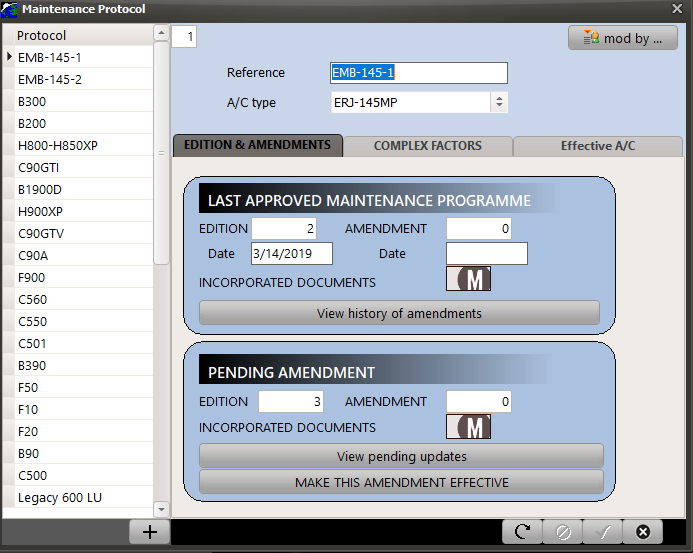Click the checkmark save icon
The width and height of the screenshot is (693, 553).
pos(603,532)
